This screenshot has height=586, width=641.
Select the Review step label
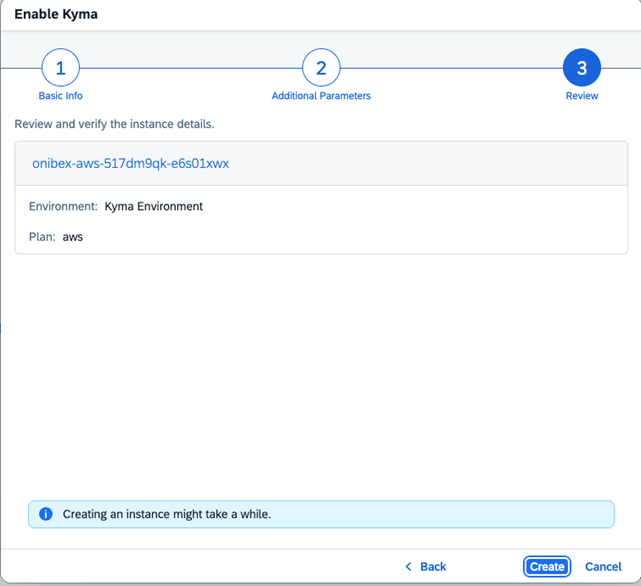pyautogui.click(x=581, y=96)
